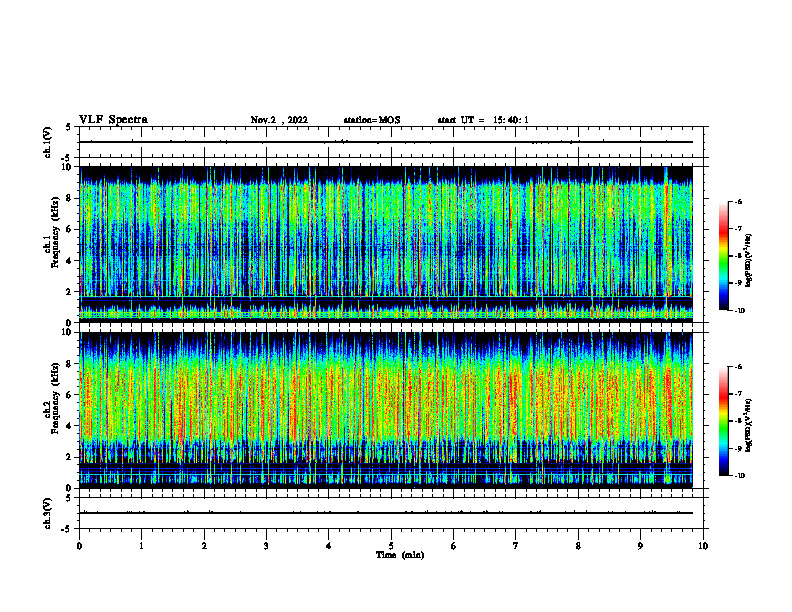Click the ch.1 voltage waveform line

[x=386, y=142]
